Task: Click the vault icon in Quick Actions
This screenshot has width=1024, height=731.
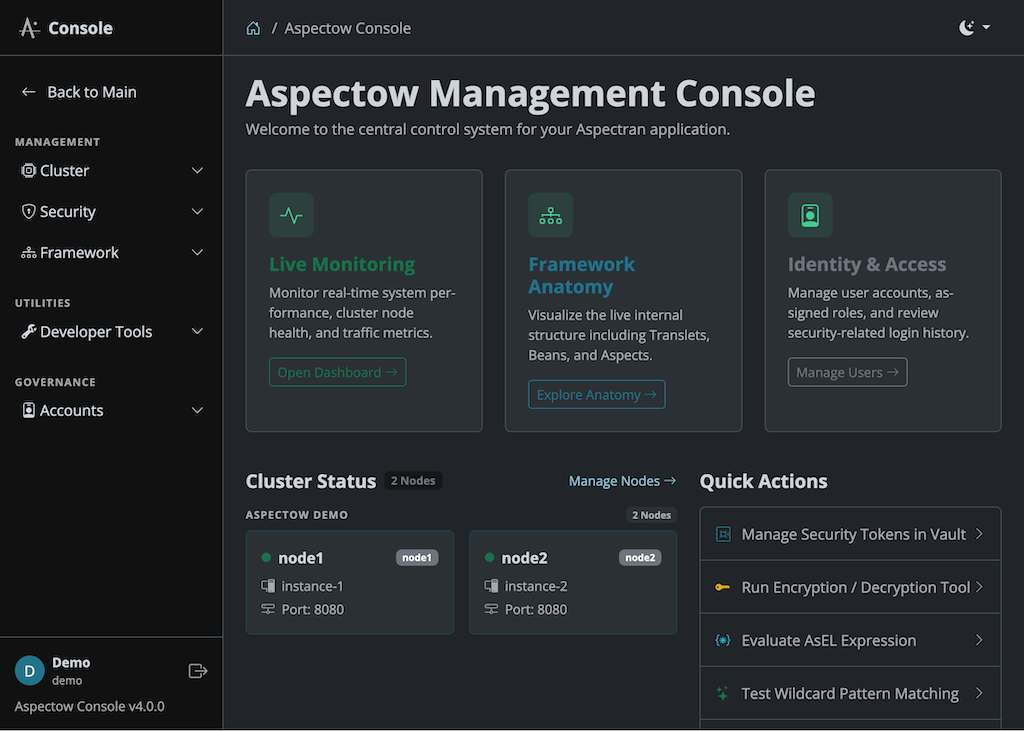Action: 723,534
